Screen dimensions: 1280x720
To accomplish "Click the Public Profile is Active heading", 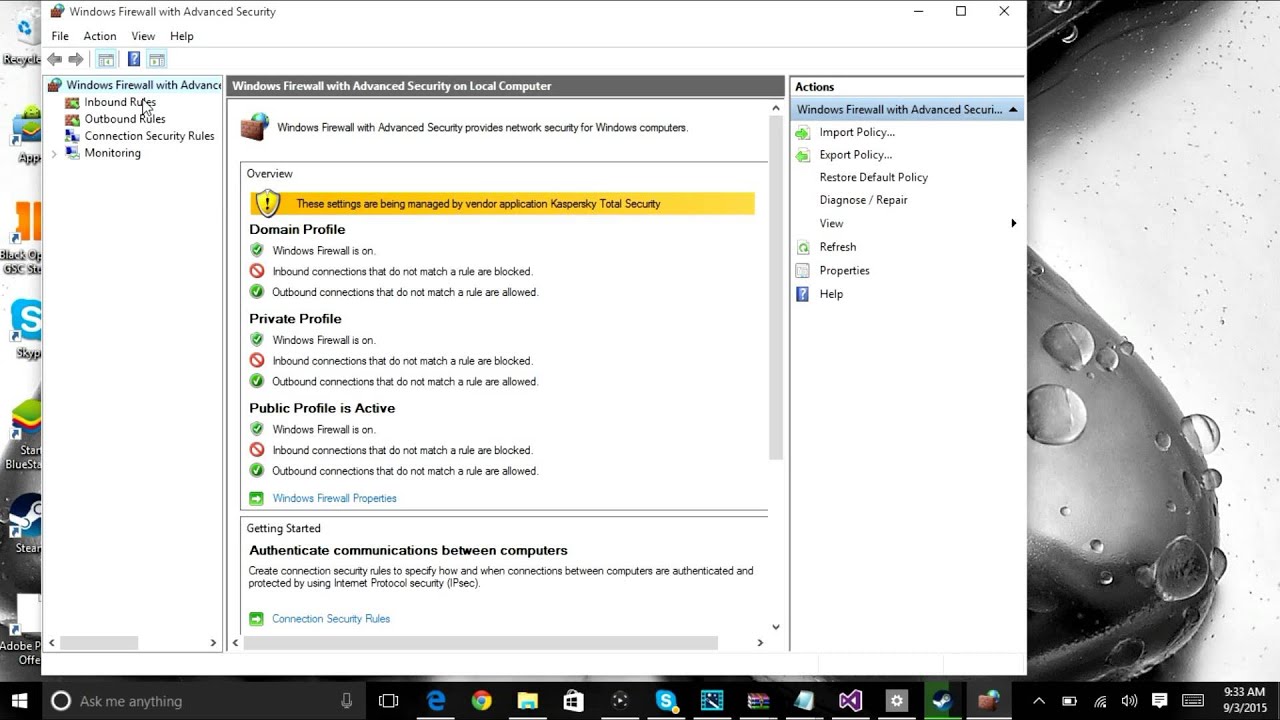I will [322, 408].
